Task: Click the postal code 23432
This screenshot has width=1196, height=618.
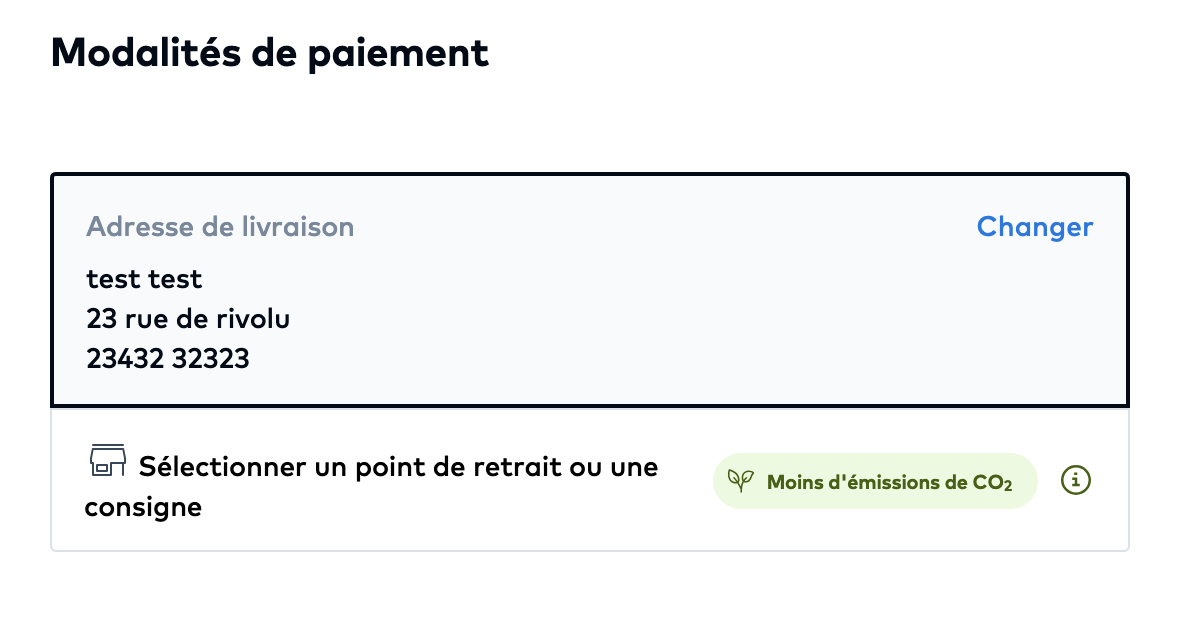Action: [125, 358]
